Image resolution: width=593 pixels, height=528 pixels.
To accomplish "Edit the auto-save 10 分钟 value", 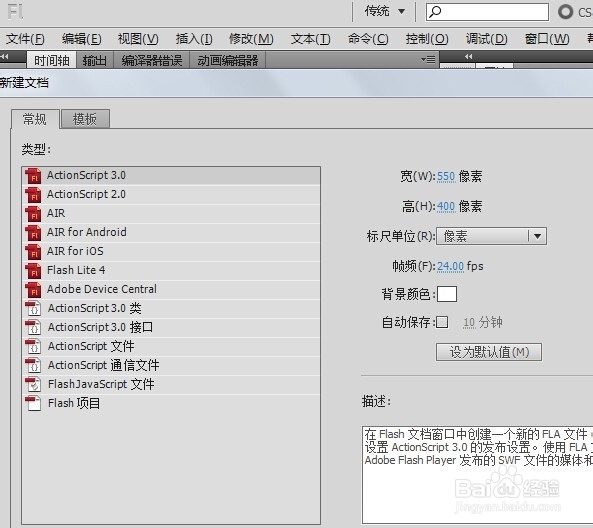I will tap(469, 323).
